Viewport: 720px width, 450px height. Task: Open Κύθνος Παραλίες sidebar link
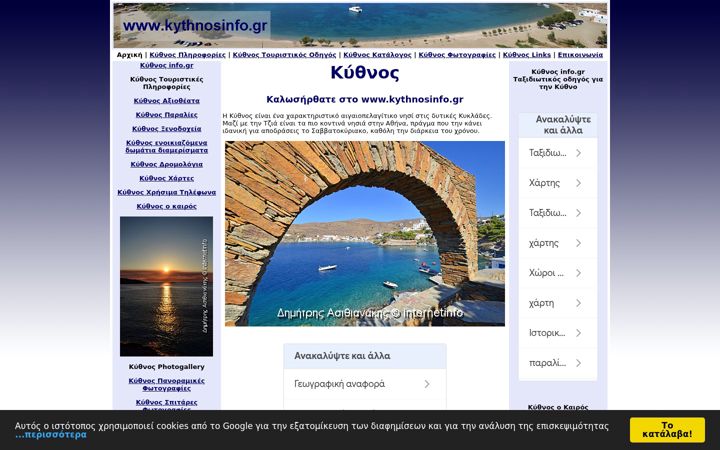(x=167, y=115)
